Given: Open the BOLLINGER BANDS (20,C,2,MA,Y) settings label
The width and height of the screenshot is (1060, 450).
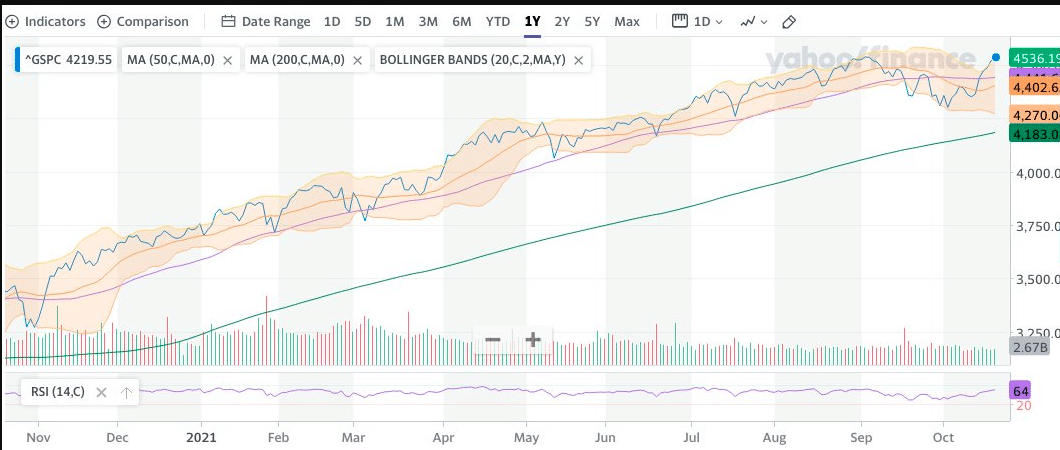Looking at the screenshot, I should pyautogui.click(x=472, y=60).
